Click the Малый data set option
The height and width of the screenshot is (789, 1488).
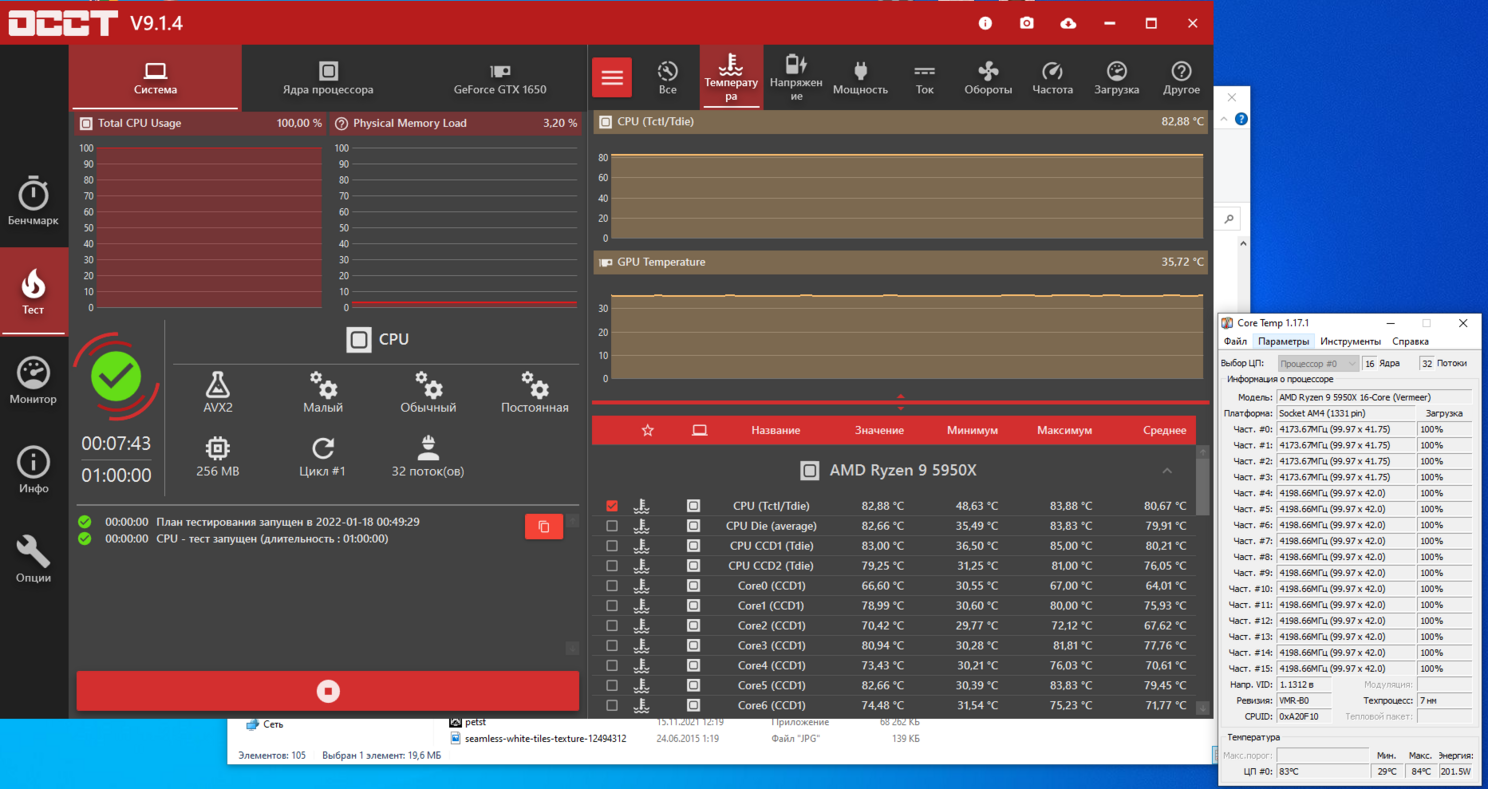click(x=323, y=392)
